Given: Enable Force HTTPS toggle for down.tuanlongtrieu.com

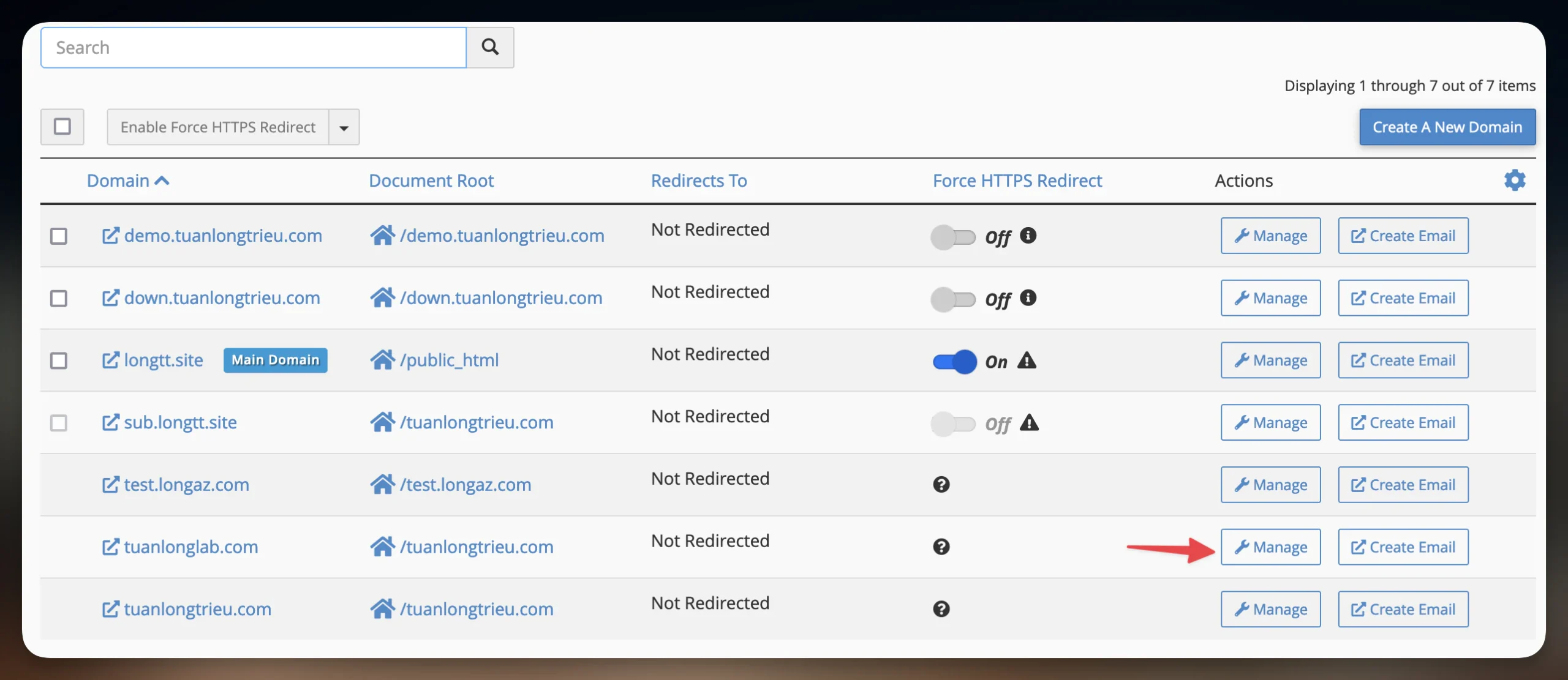Looking at the screenshot, I should click(x=952, y=299).
